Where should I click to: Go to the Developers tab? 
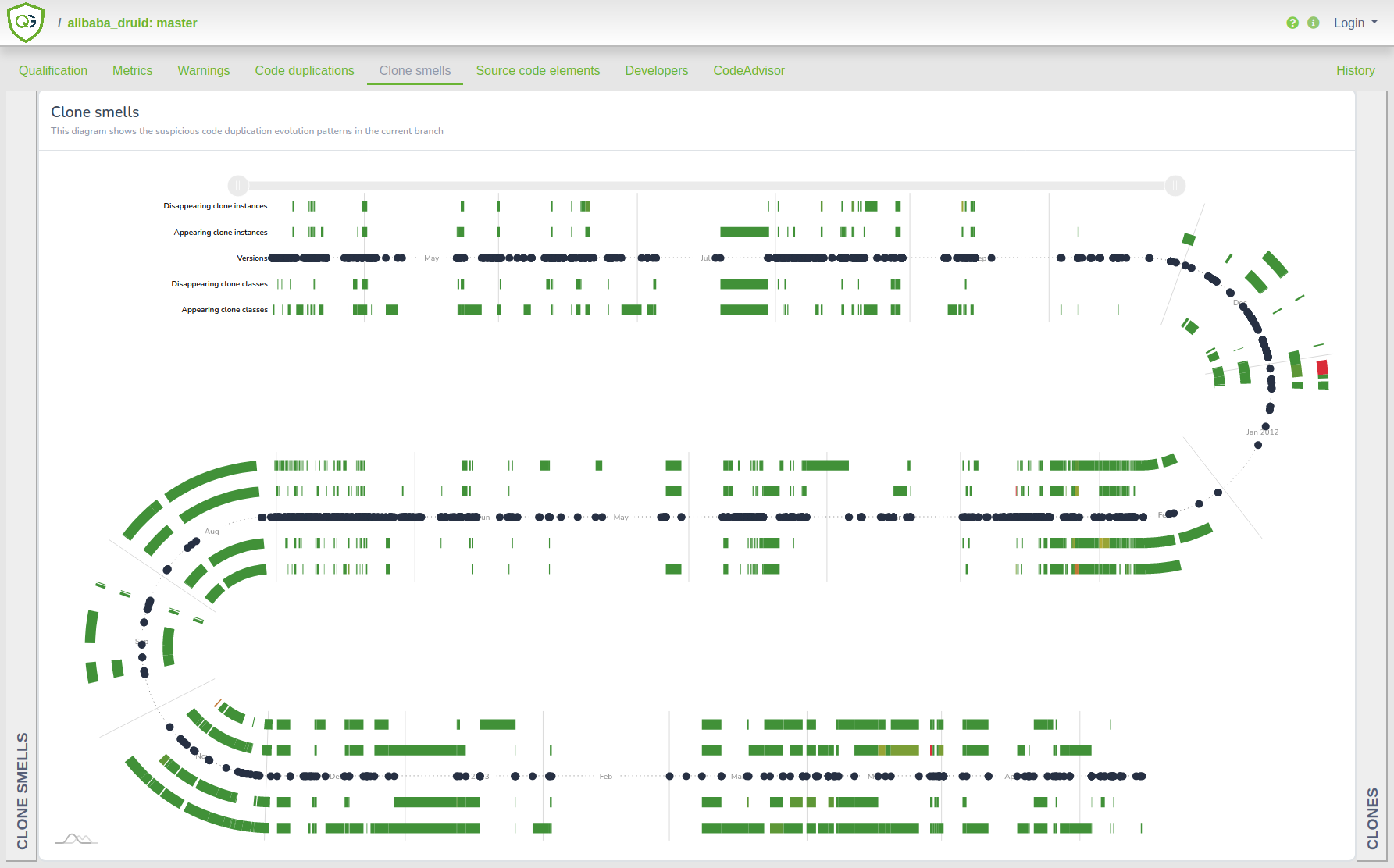pos(657,70)
